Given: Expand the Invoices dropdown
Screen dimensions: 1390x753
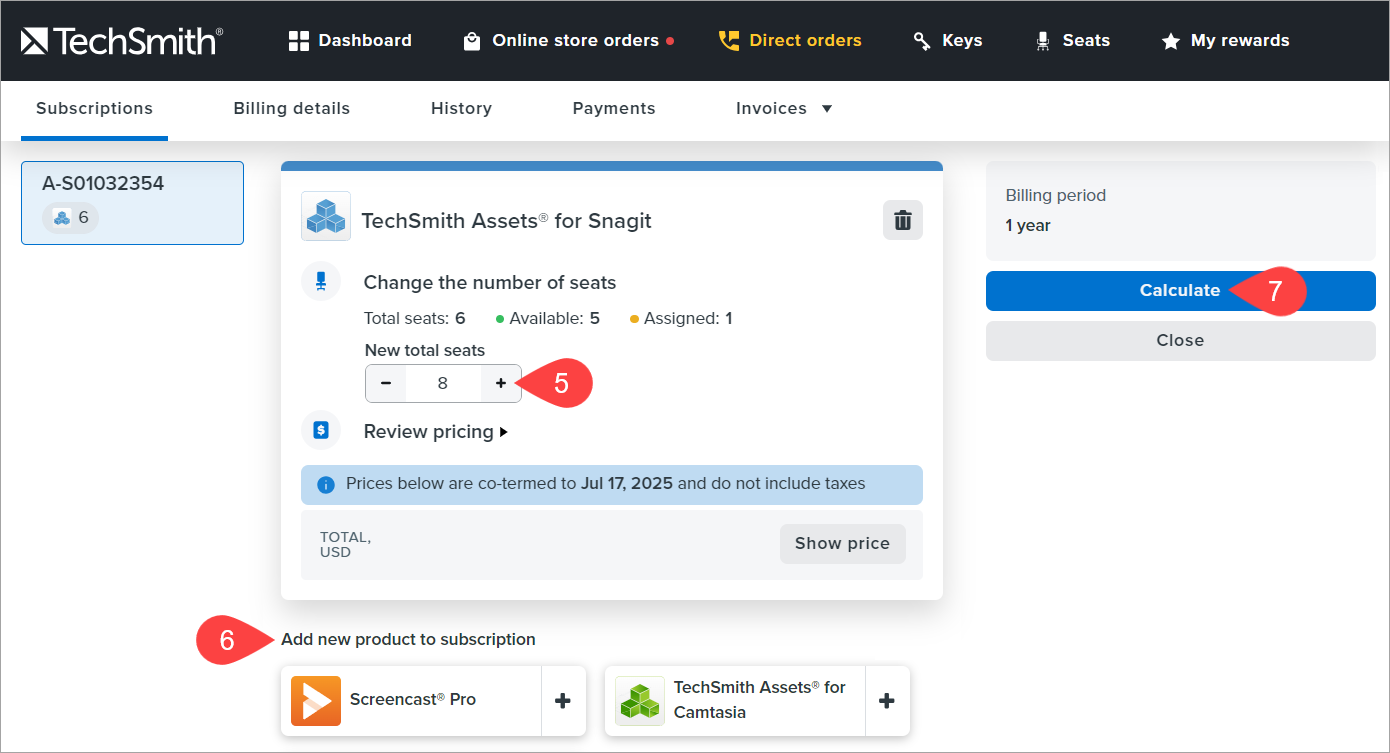Looking at the screenshot, I should [x=785, y=109].
